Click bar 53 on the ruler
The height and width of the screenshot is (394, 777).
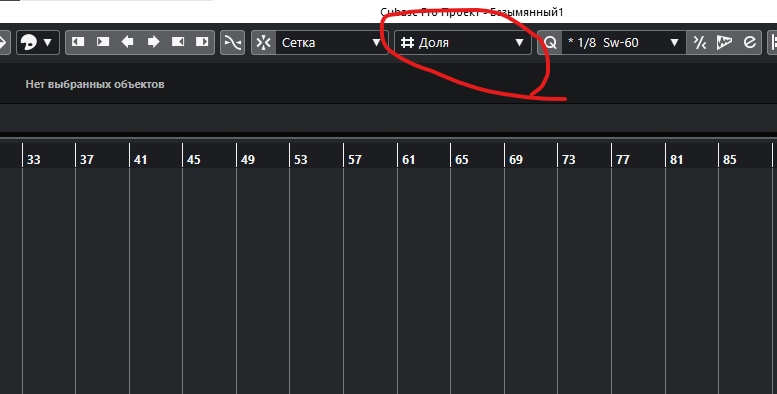pos(301,160)
